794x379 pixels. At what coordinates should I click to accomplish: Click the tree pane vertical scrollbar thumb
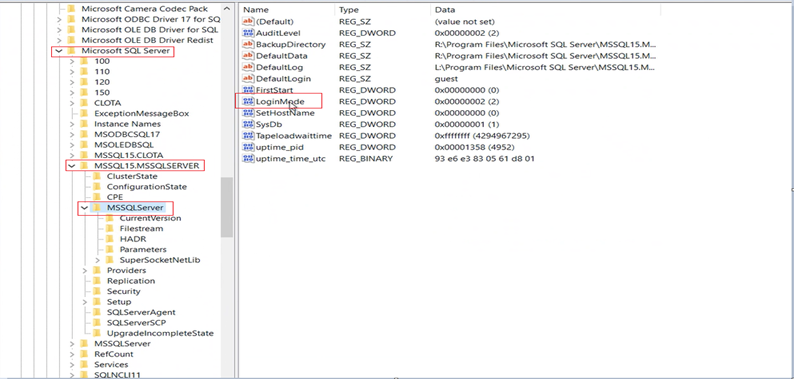click(x=227, y=207)
